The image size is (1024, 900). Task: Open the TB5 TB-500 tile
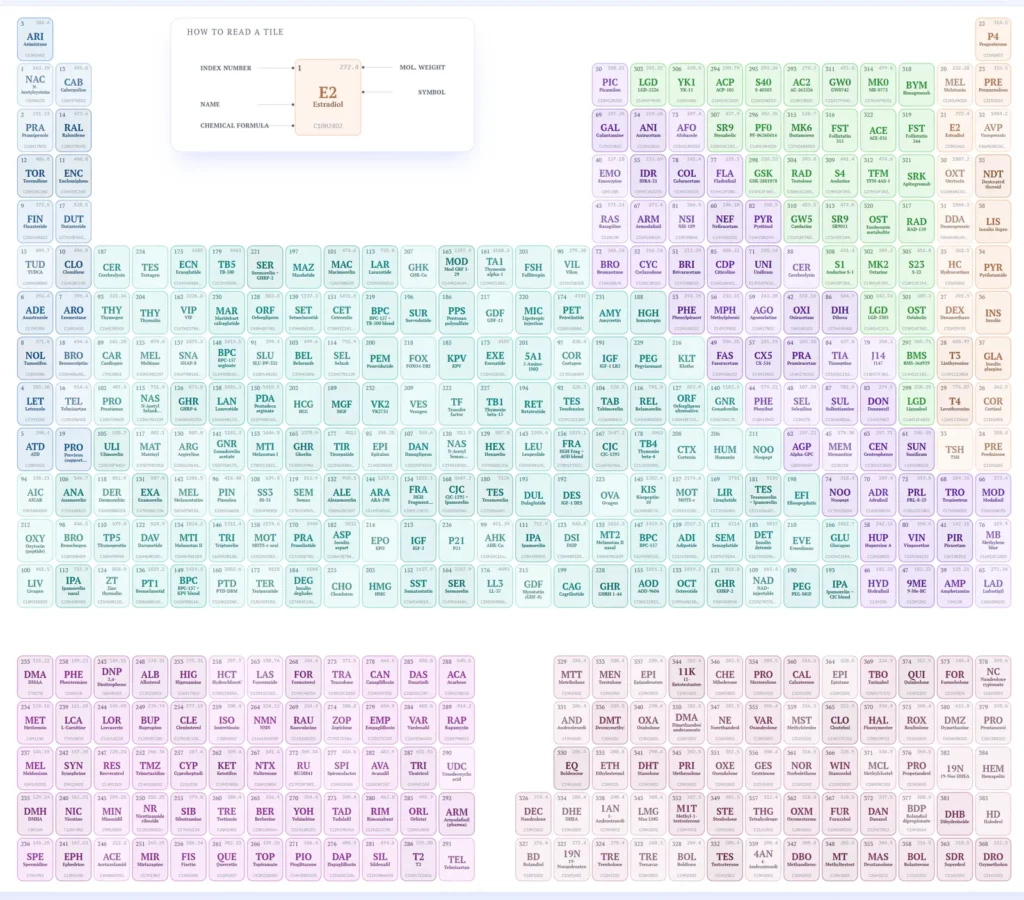pyautogui.click(x=227, y=267)
